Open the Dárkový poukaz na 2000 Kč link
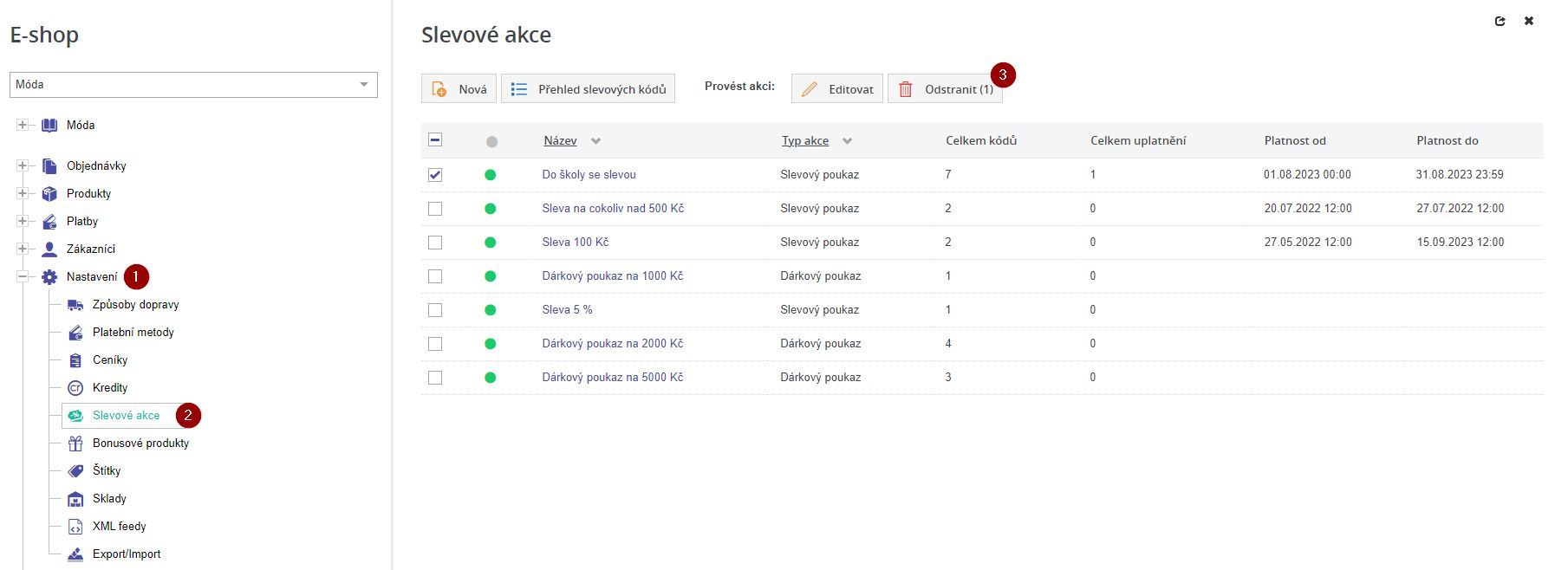The image size is (1568, 570). pos(612,344)
